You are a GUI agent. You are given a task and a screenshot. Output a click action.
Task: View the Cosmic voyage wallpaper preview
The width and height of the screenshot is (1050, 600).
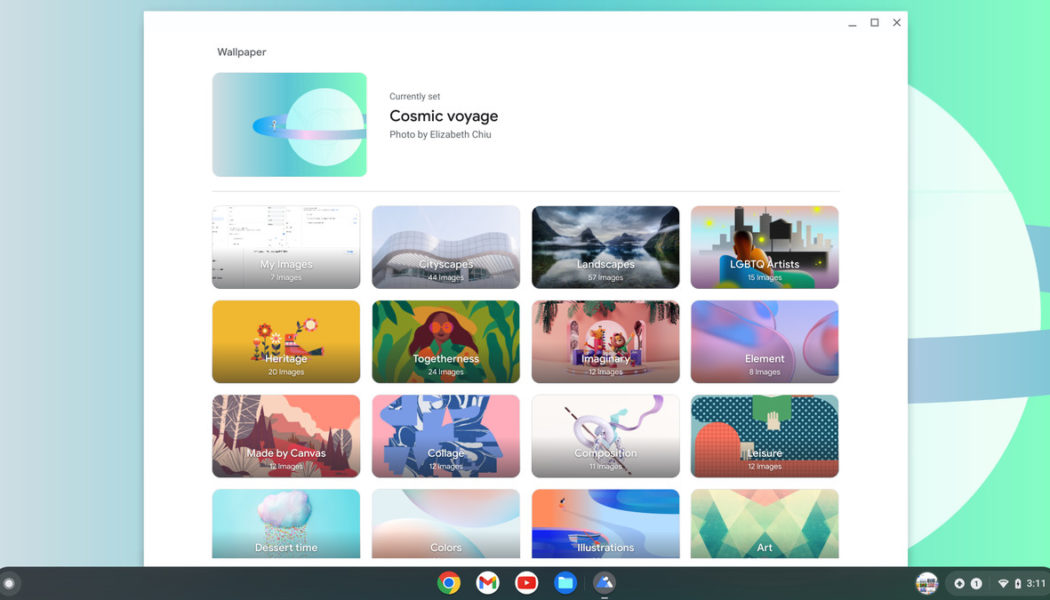click(x=289, y=124)
